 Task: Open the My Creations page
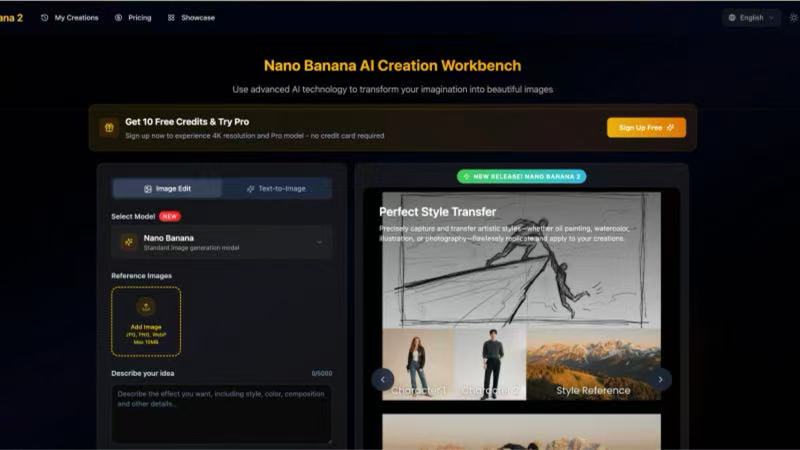pyautogui.click(x=70, y=17)
